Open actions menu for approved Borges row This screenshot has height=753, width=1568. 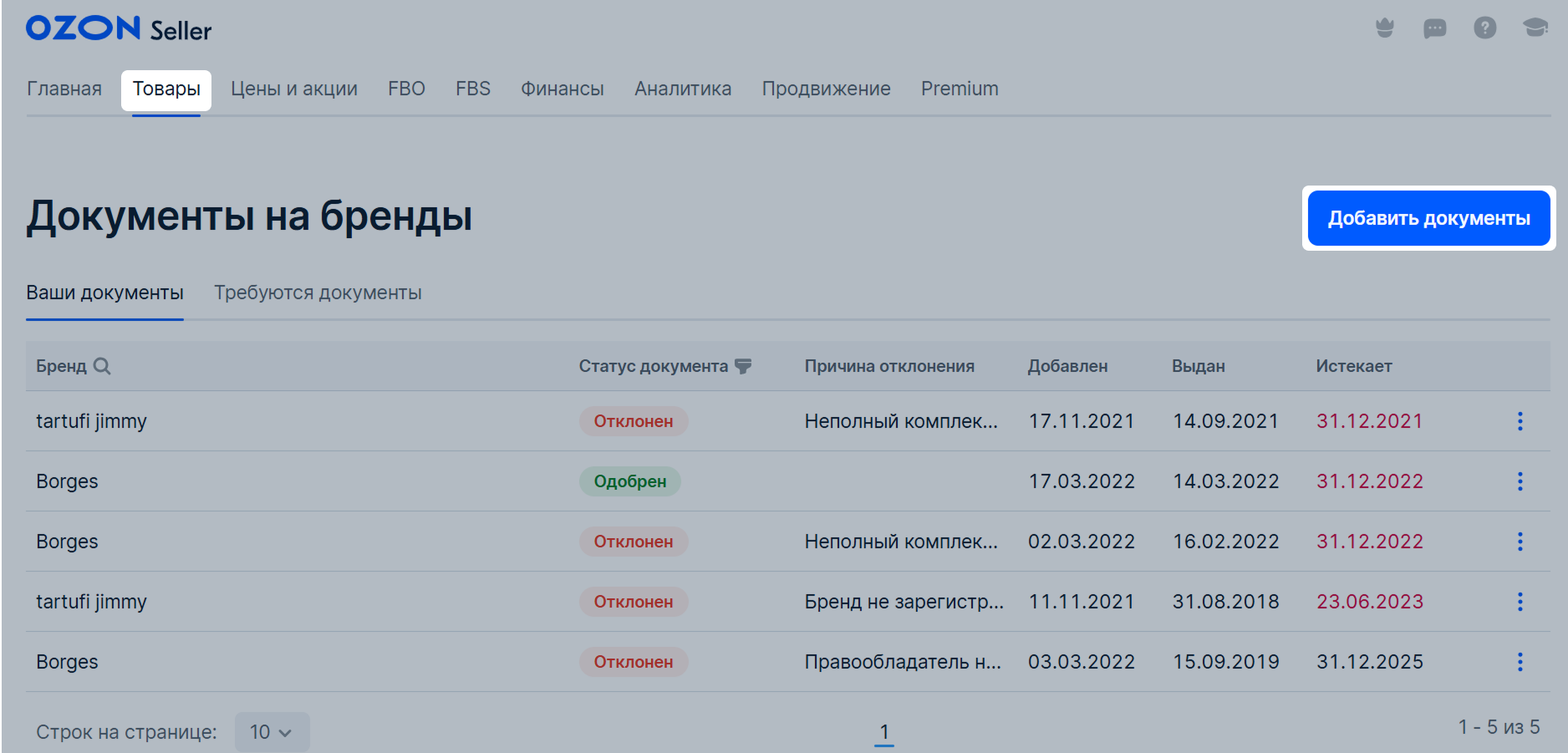[x=1520, y=481]
